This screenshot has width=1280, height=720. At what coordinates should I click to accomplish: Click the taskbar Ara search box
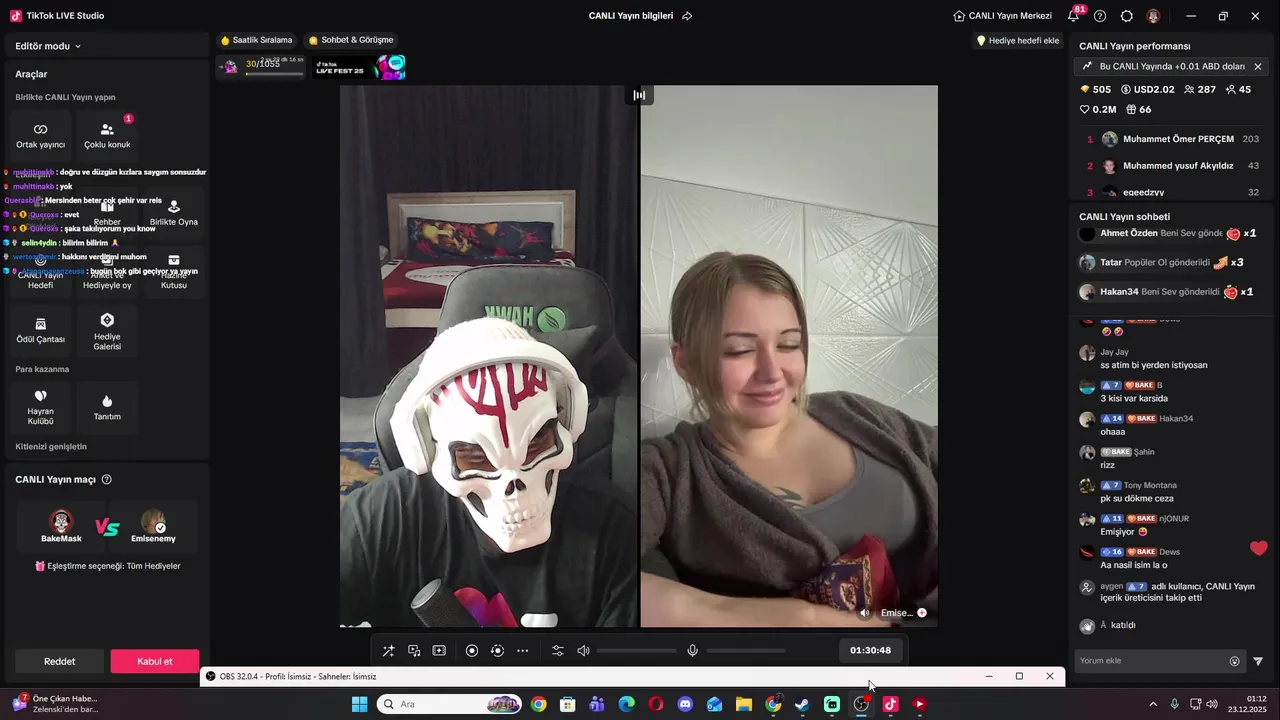click(450, 704)
